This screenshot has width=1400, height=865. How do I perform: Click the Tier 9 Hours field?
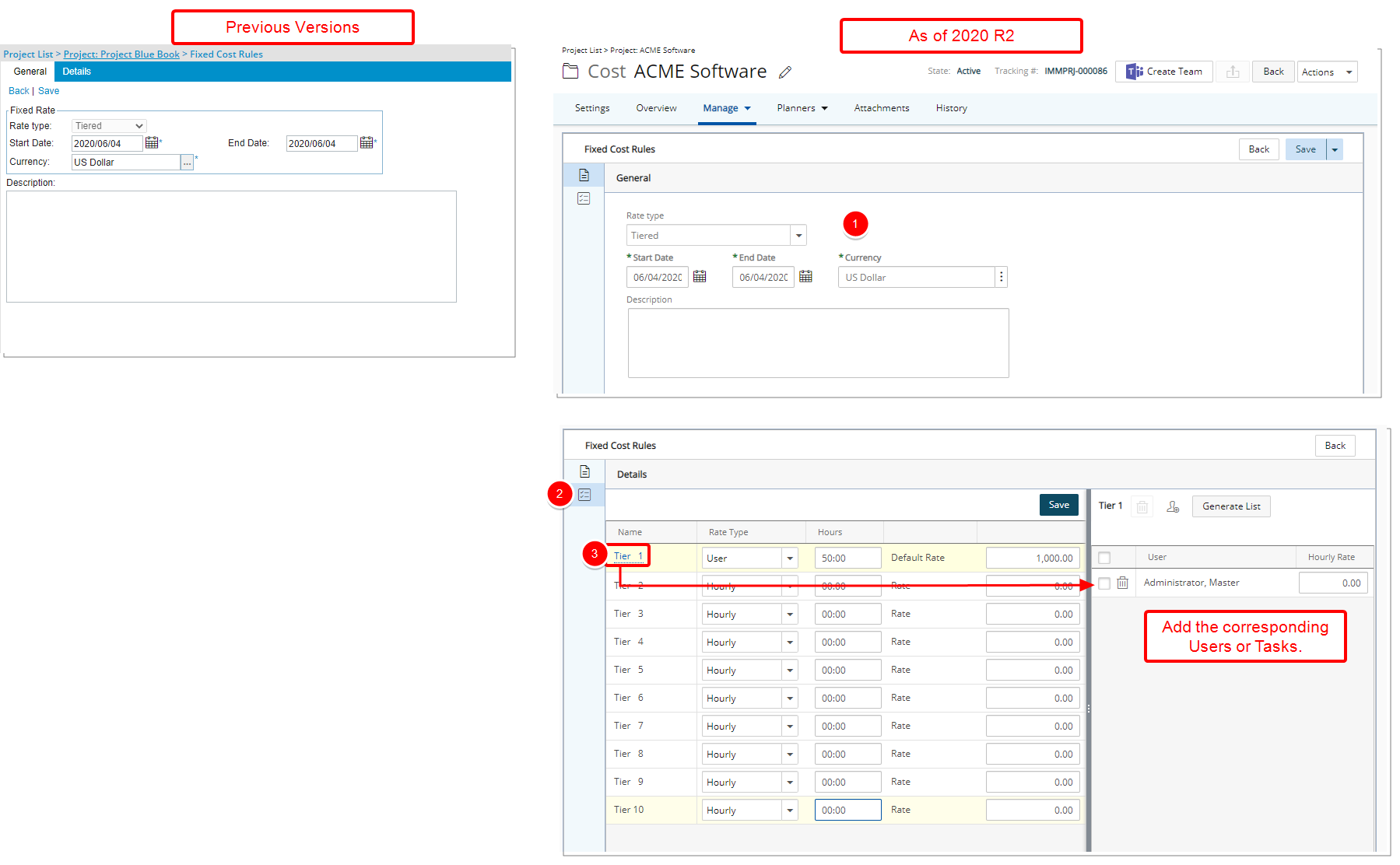pos(847,782)
